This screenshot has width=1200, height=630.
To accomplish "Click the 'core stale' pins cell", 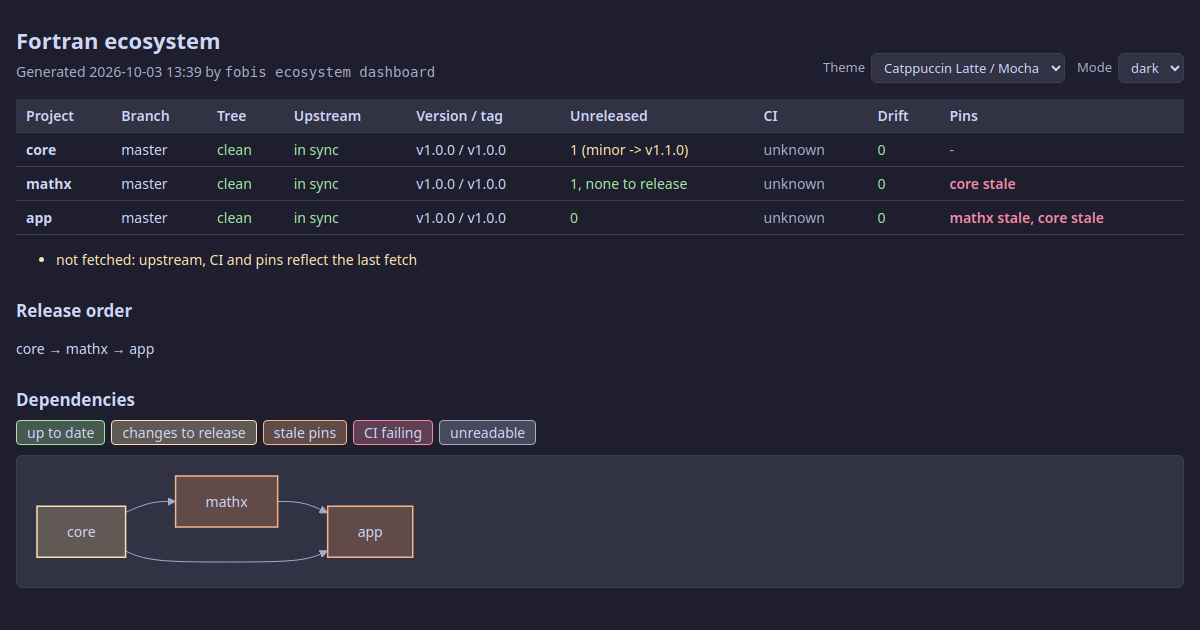I will [x=982, y=184].
